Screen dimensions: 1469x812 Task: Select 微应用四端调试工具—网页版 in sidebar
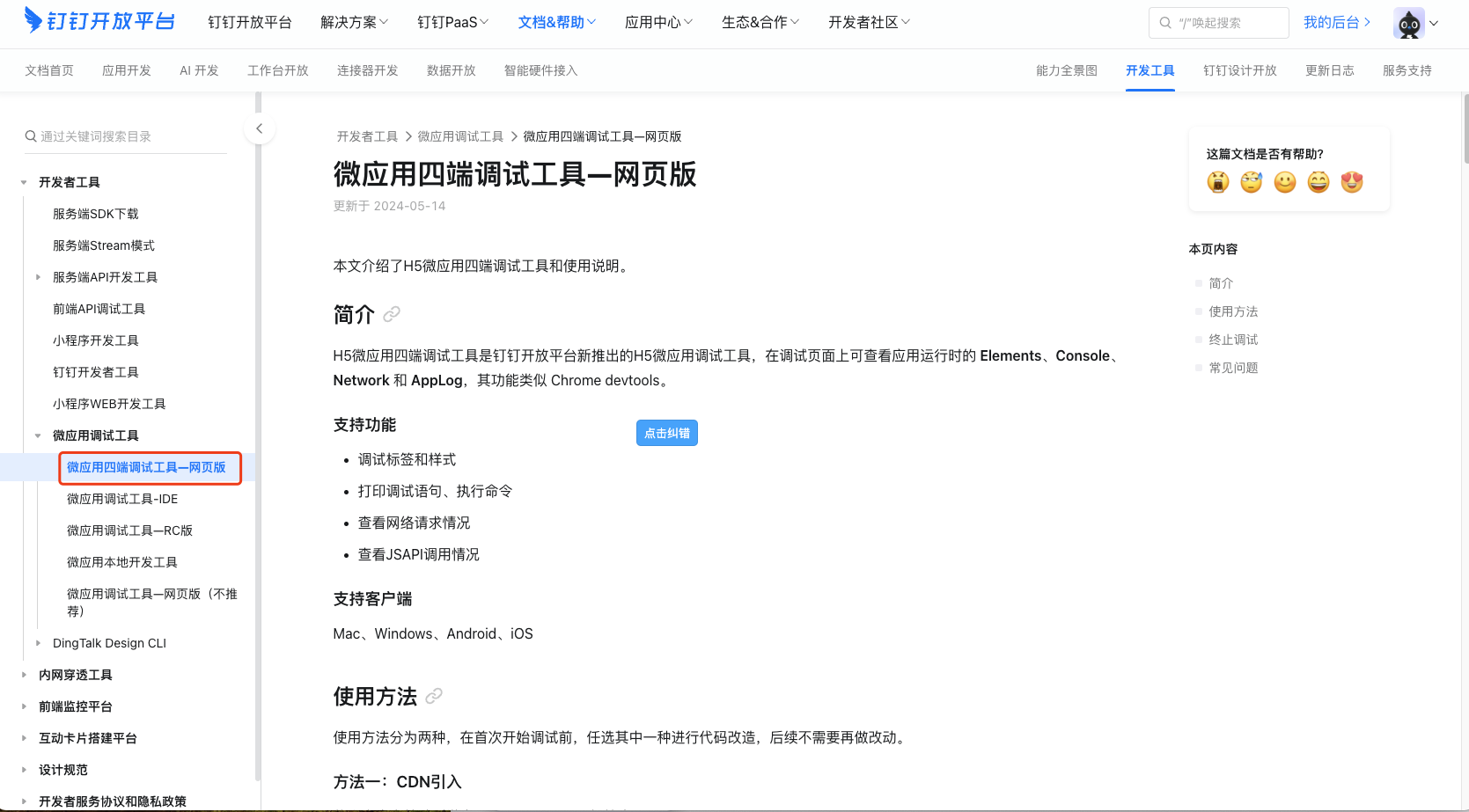click(146, 467)
